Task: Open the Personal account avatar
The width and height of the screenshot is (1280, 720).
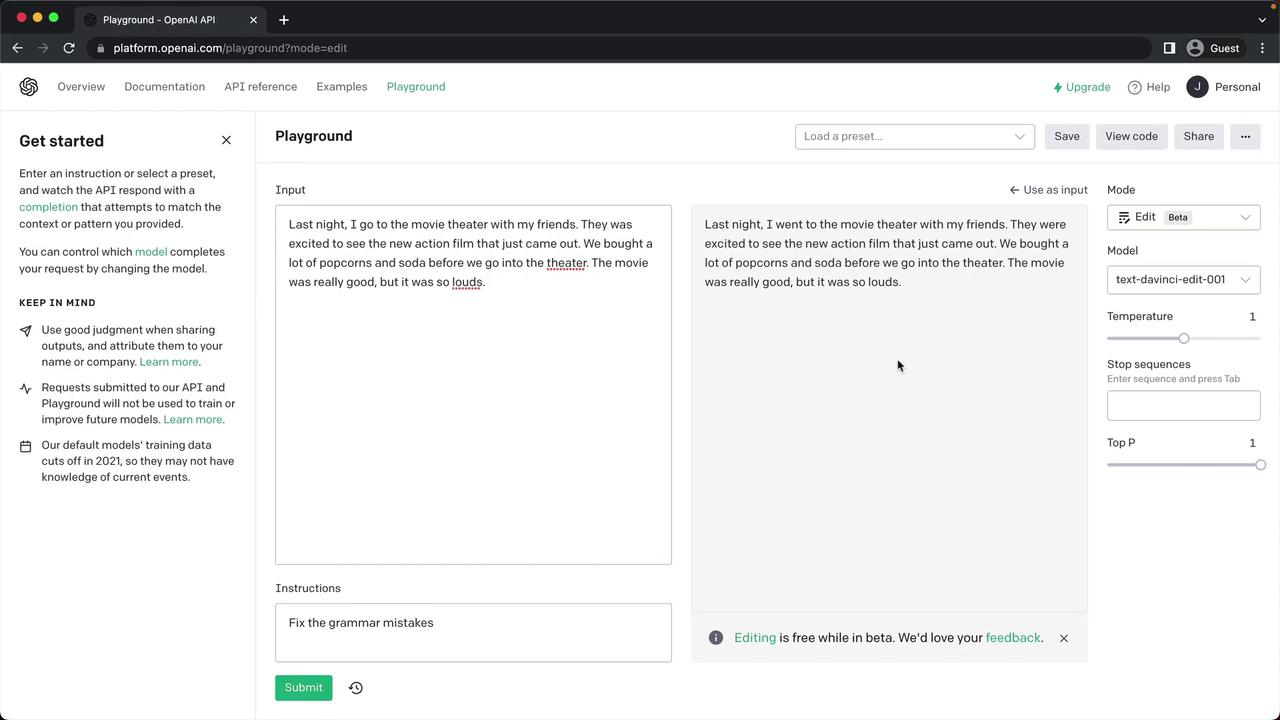Action: coord(1197,87)
